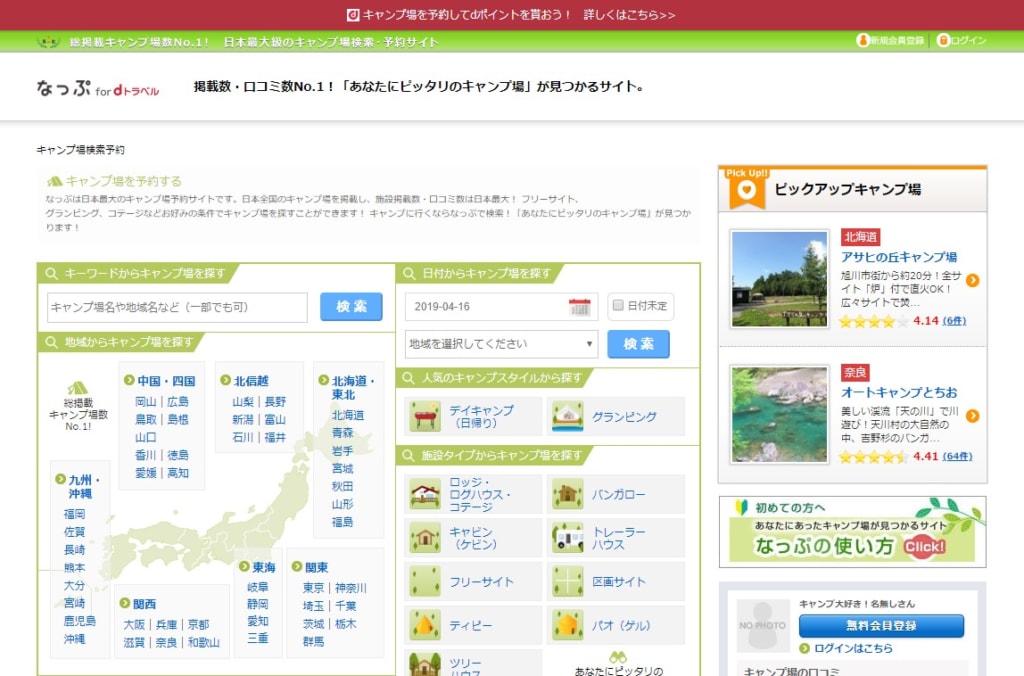Click the d point icon in red banner
1024x676 pixels.
coord(353,14)
